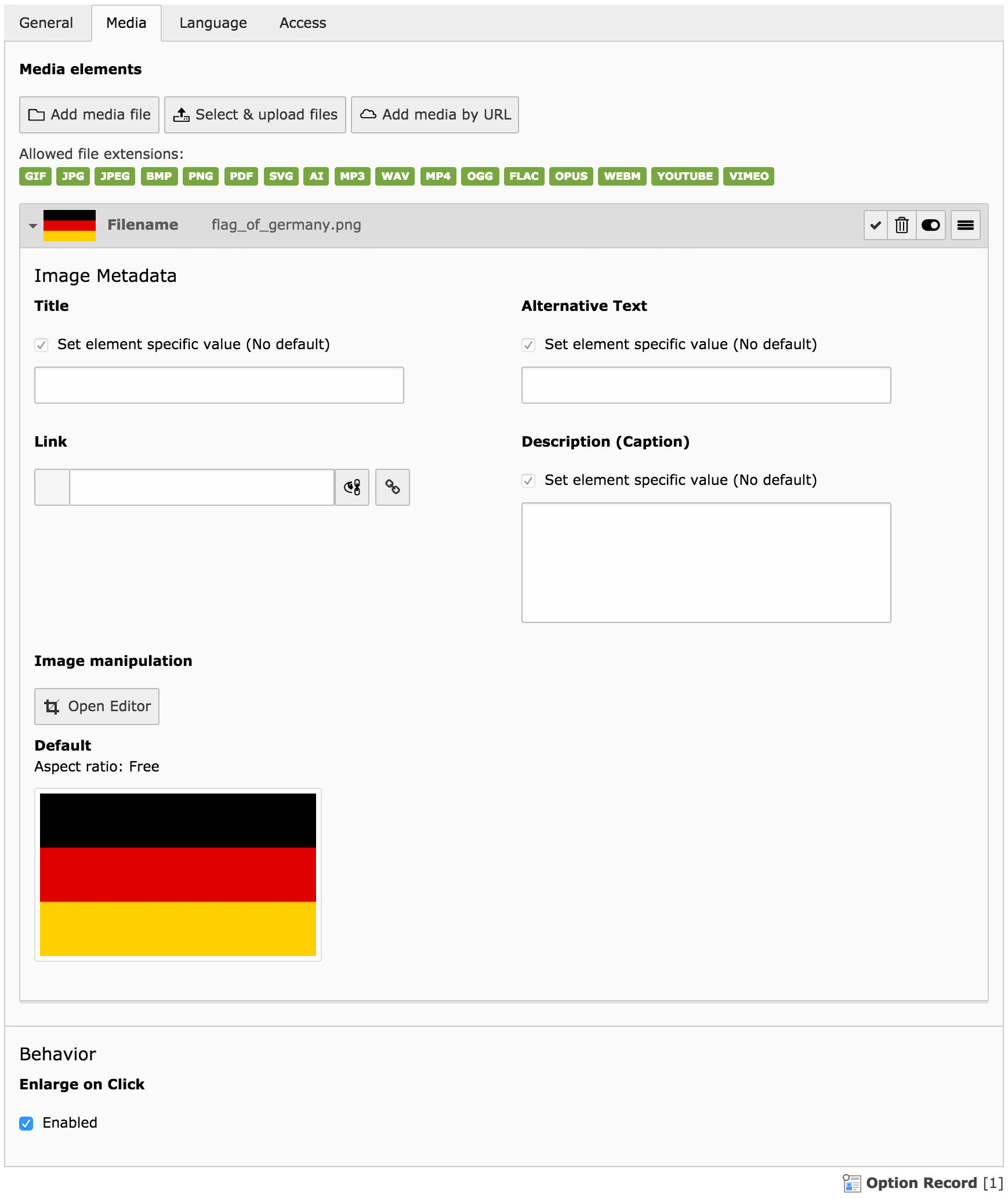Disable Enlarge on Click checkbox
This screenshot has height=1199, width=1008.
26,1124
